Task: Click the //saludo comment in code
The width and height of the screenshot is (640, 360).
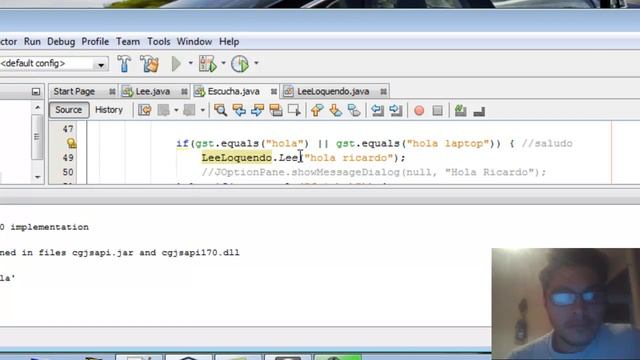Action: tap(547, 143)
